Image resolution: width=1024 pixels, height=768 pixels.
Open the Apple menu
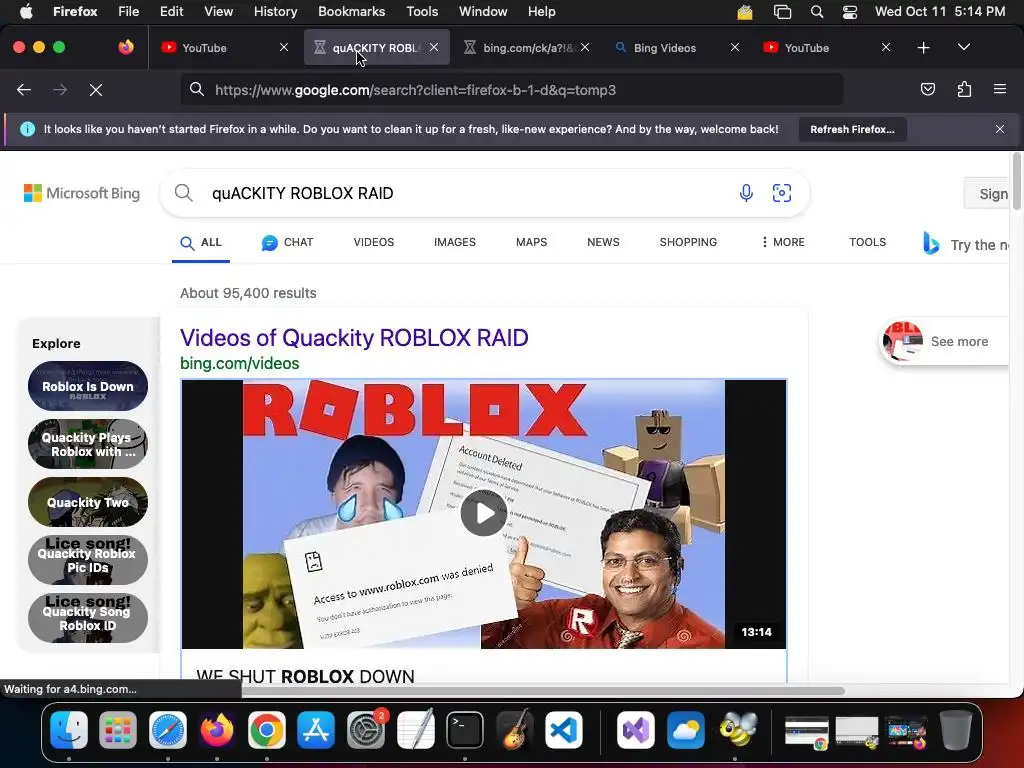pyautogui.click(x=26, y=11)
